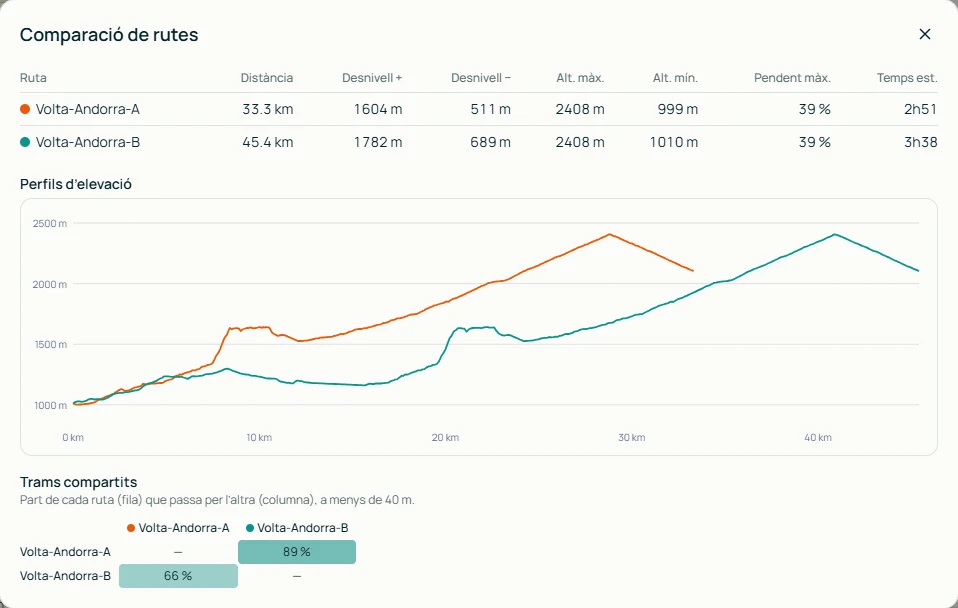Click the orange dot beside Volta-Andorra-A in the table
Viewport: 958px width, 608px height.
(25, 109)
